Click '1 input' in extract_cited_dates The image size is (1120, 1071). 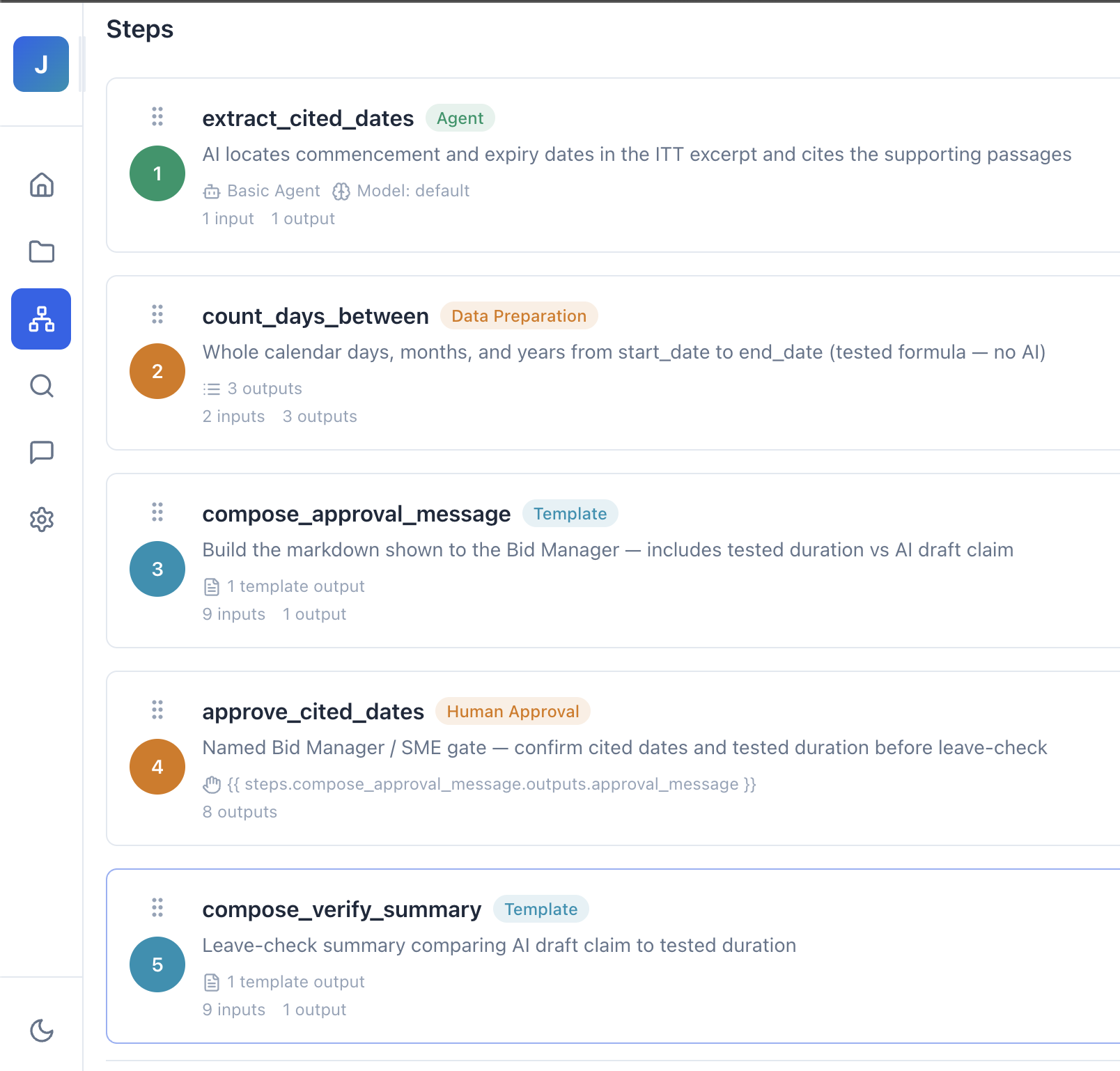tap(228, 219)
